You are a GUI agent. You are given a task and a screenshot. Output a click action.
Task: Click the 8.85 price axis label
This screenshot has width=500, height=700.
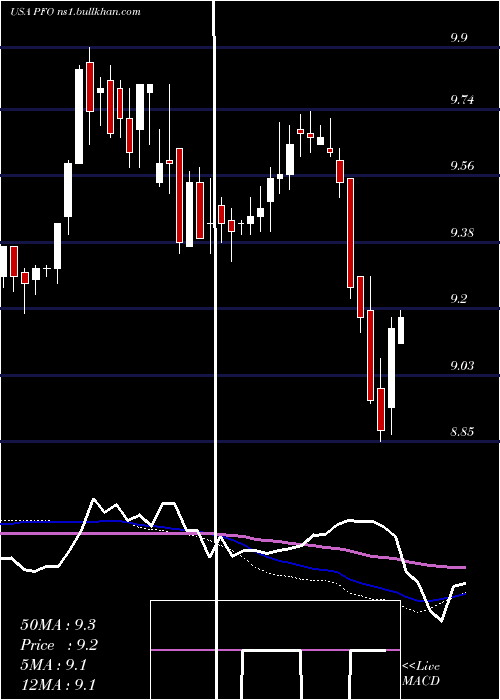click(462, 432)
